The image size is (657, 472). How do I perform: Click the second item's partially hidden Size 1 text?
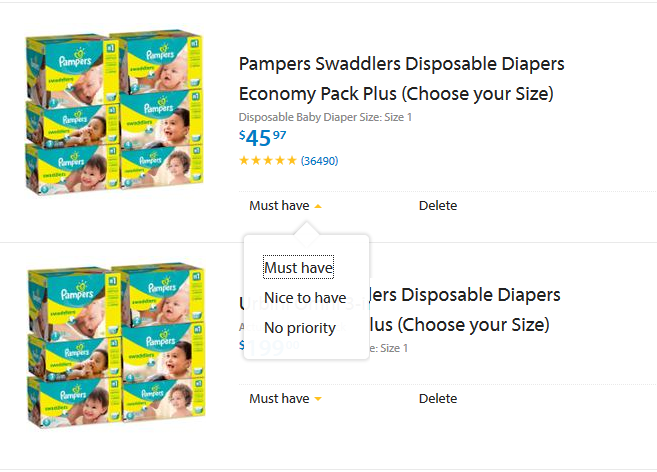pyautogui.click(x=392, y=348)
